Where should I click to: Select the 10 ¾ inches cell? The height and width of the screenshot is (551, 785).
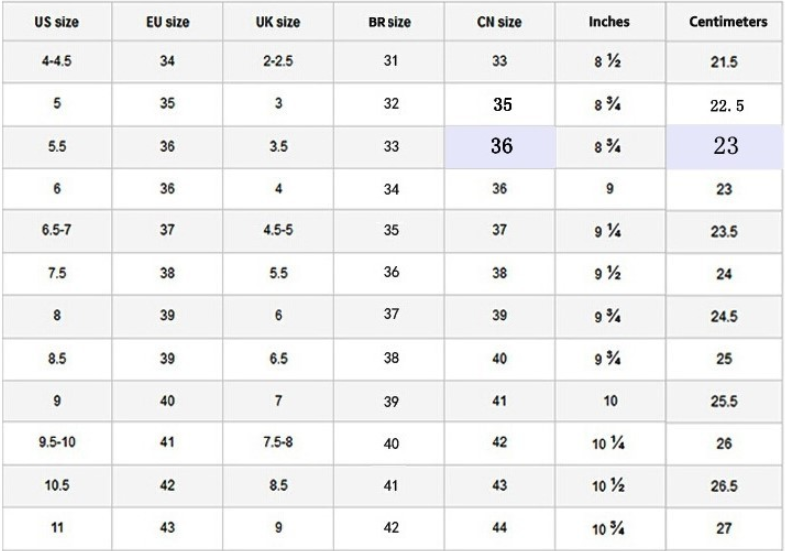(609, 529)
